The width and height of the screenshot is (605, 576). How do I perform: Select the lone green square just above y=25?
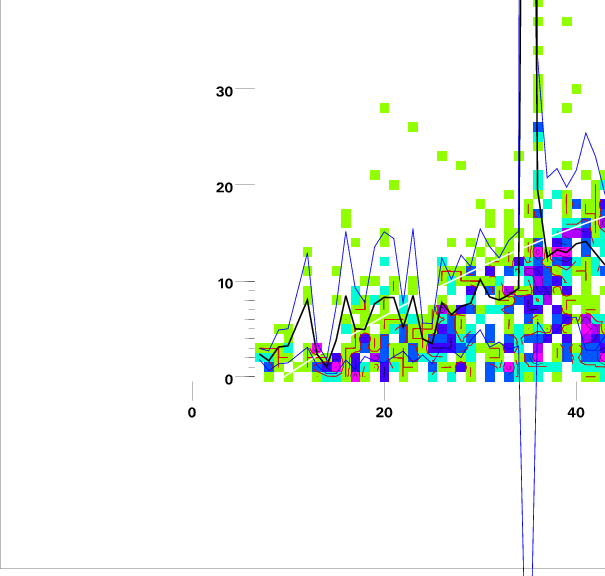(413, 127)
